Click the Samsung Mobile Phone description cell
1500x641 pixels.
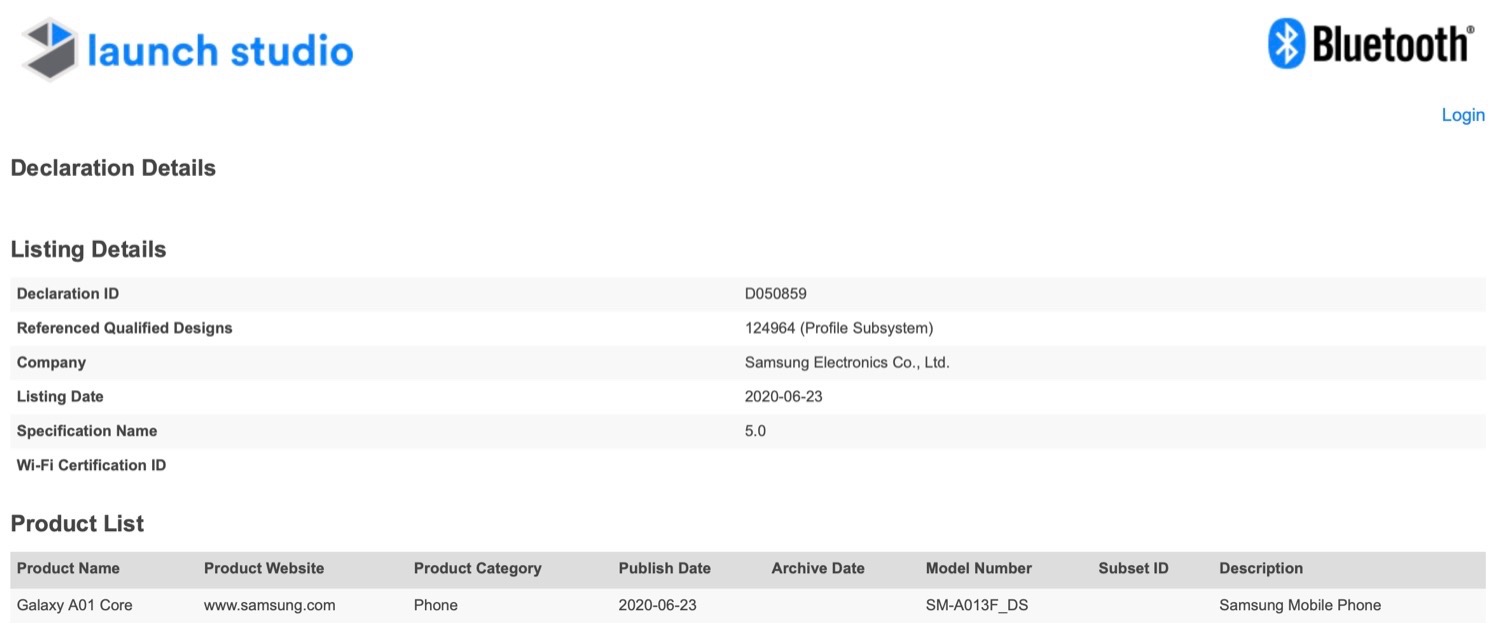1299,605
